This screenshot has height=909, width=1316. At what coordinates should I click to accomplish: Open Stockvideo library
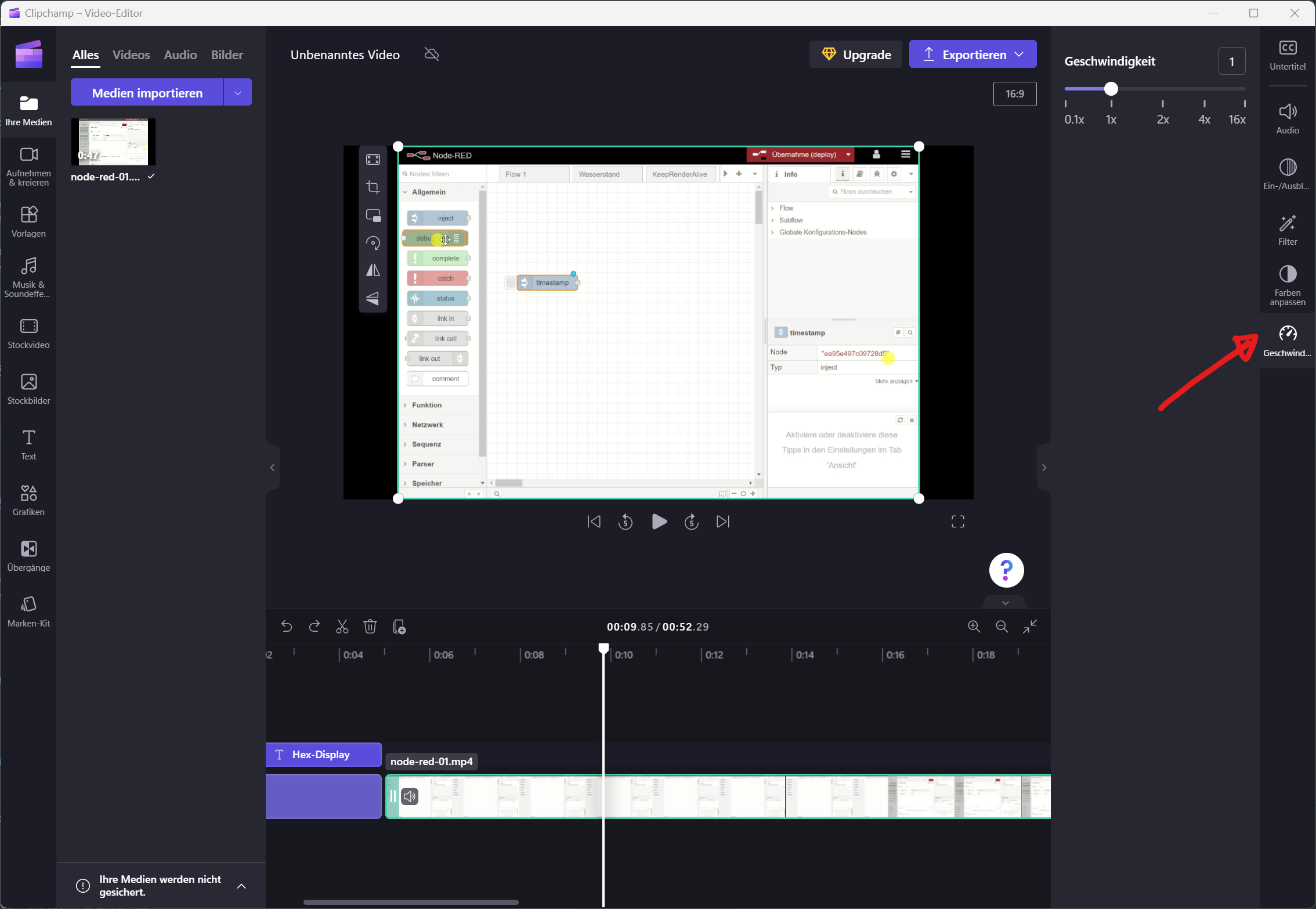28,334
